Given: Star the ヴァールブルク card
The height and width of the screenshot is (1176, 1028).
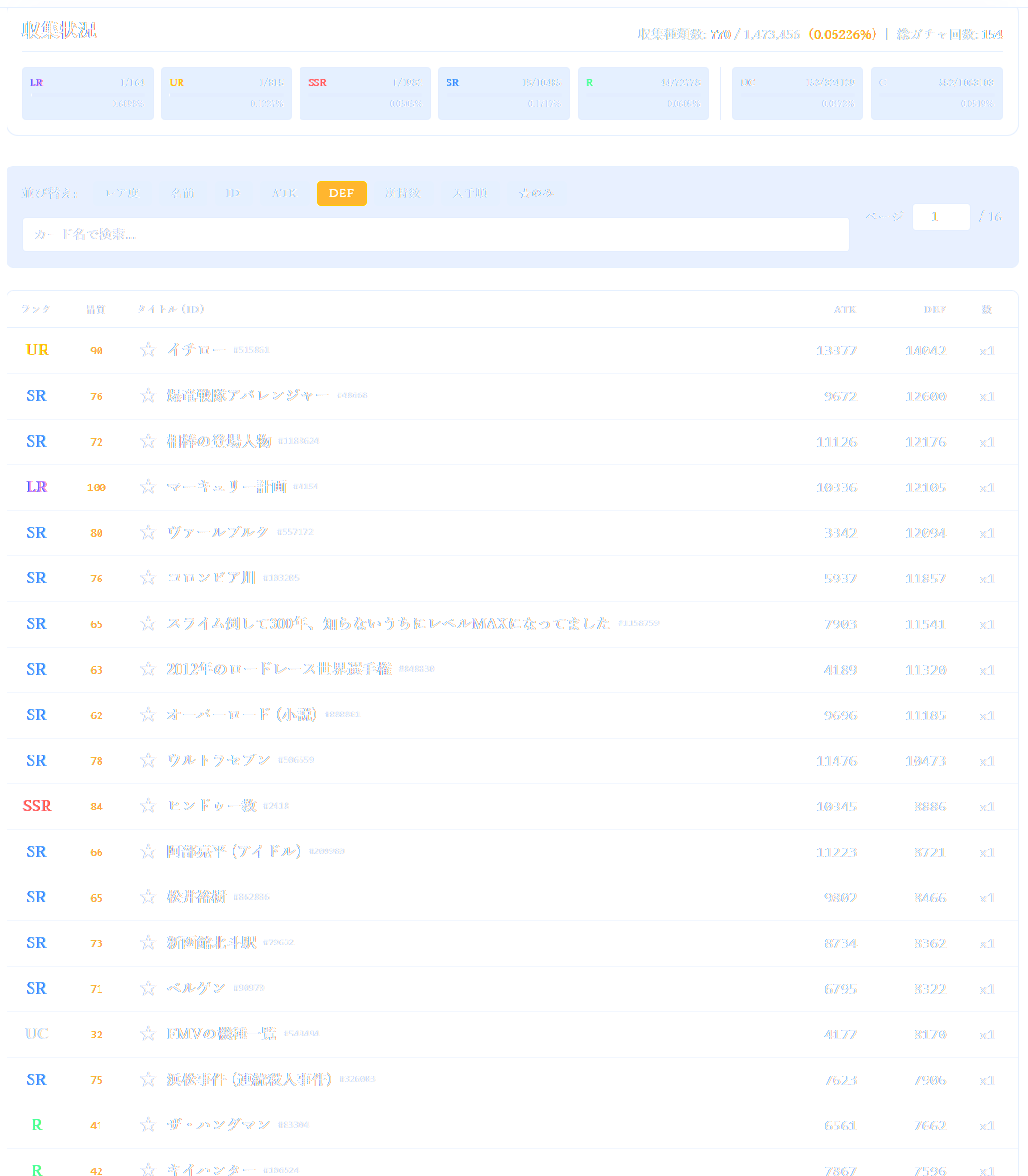Looking at the screenshot, I should tap(147, 532).
